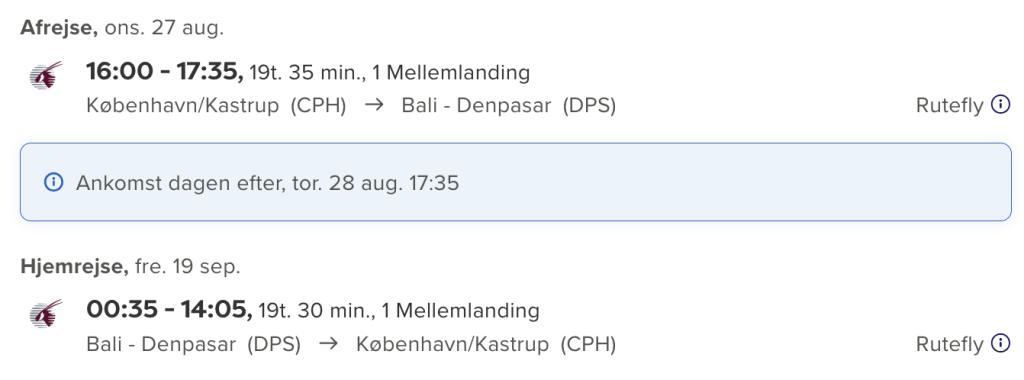Click the Qatar Airways logo on the Afrejse flight

pyautogui.click(x=46, y=75)
